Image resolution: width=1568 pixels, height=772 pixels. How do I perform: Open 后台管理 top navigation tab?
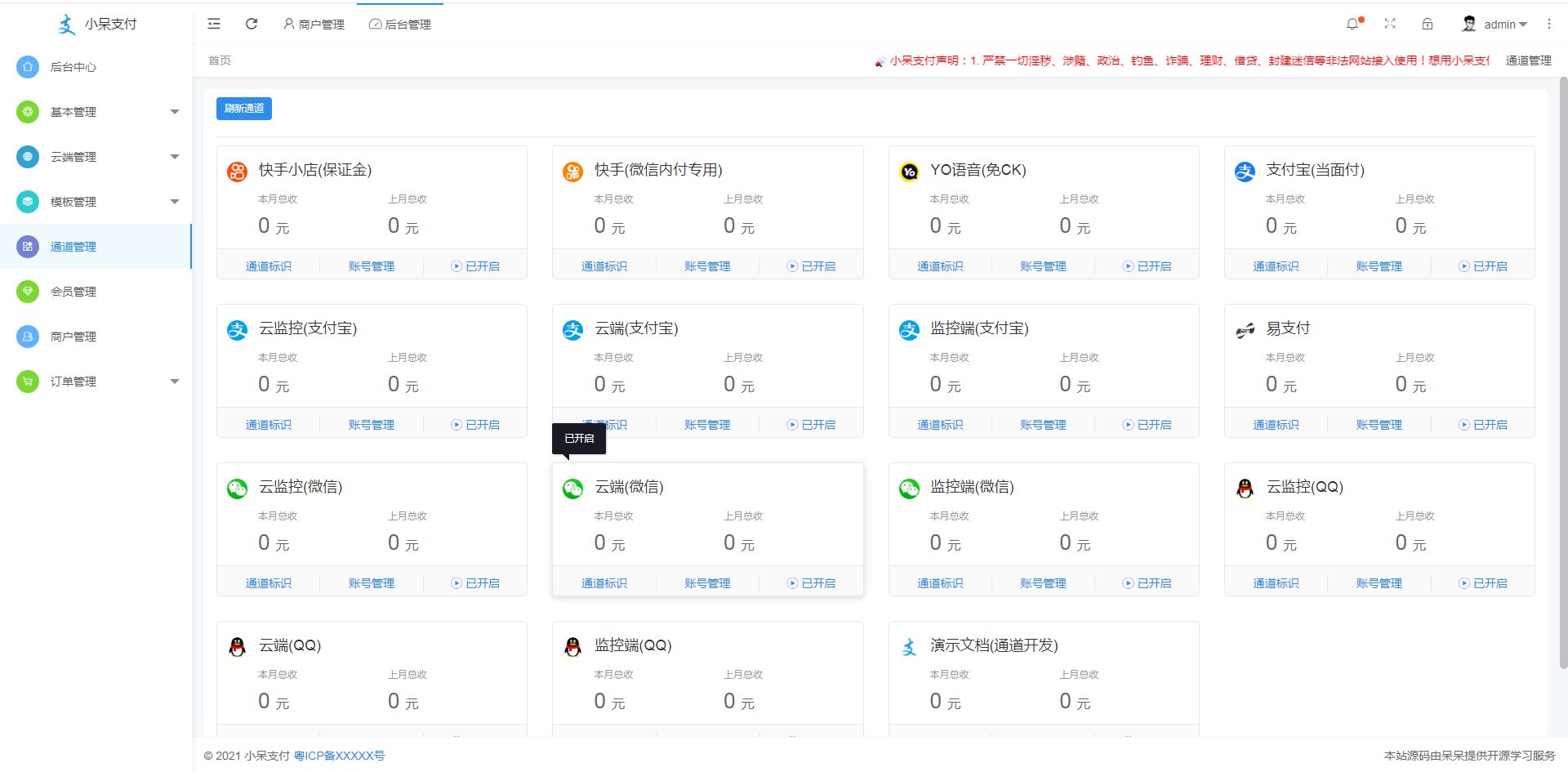point(400,25)
